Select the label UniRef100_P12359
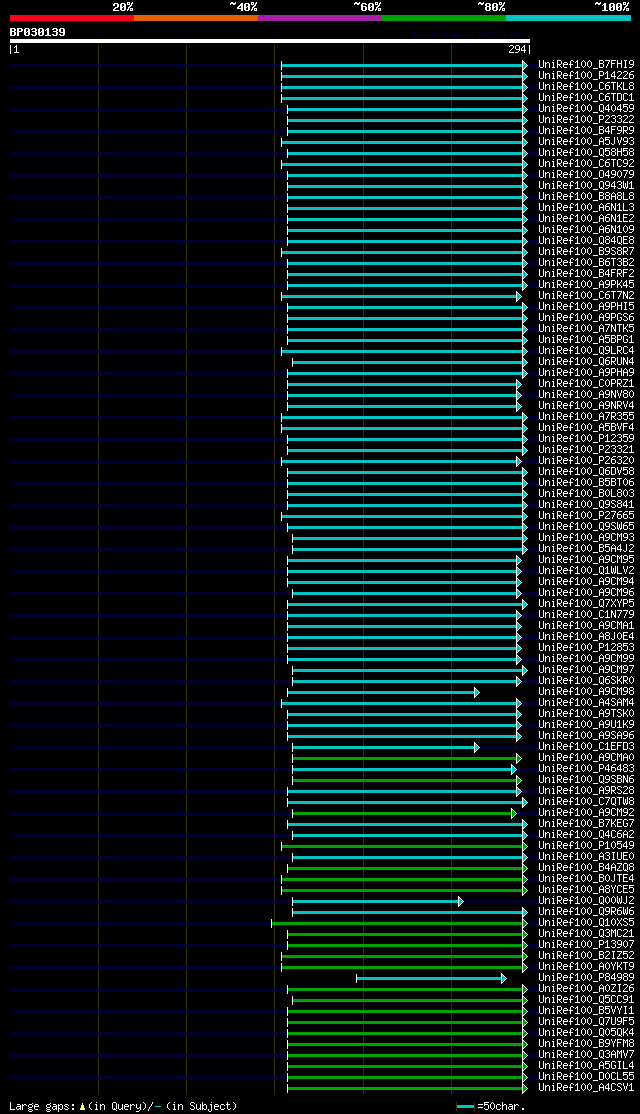Image resolution: width=640 pixels, height=1114 pixels. coord(586,438)
